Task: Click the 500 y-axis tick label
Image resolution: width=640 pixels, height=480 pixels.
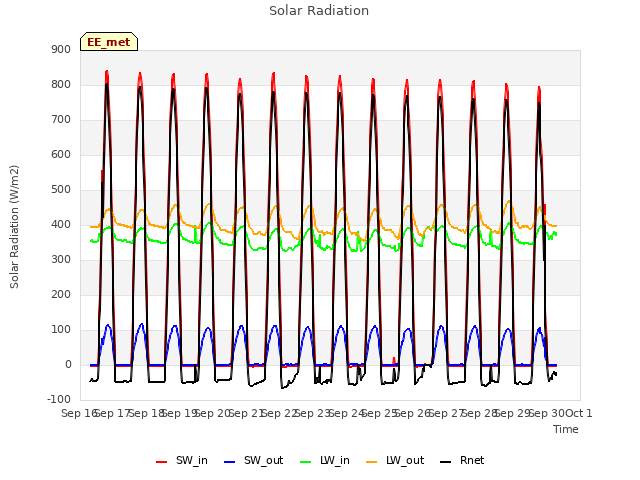Action: coord(61,190)
